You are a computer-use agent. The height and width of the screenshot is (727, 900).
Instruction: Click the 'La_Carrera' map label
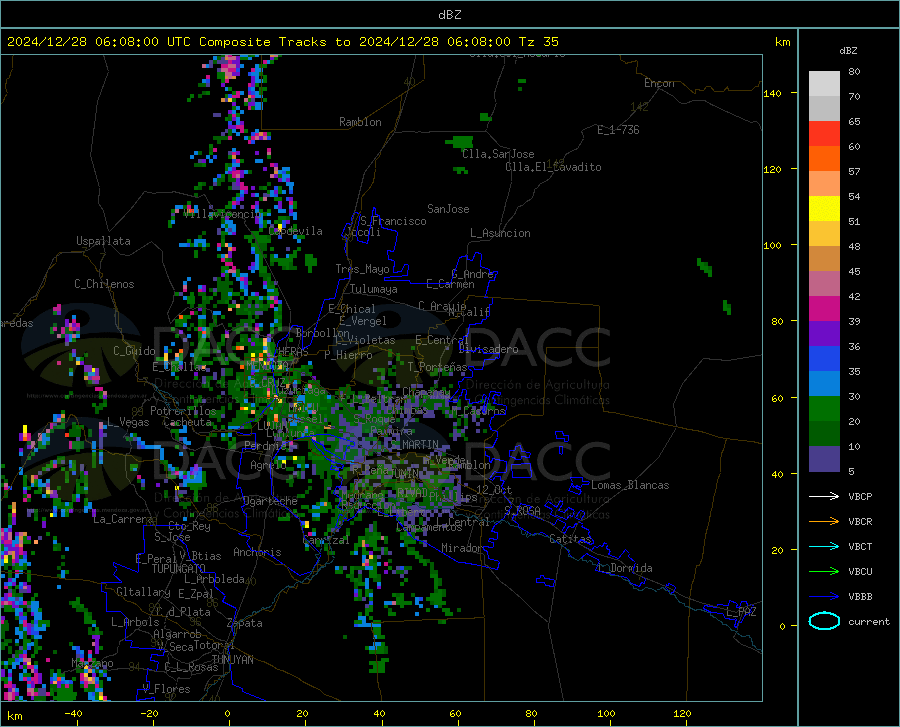(123, 519)
